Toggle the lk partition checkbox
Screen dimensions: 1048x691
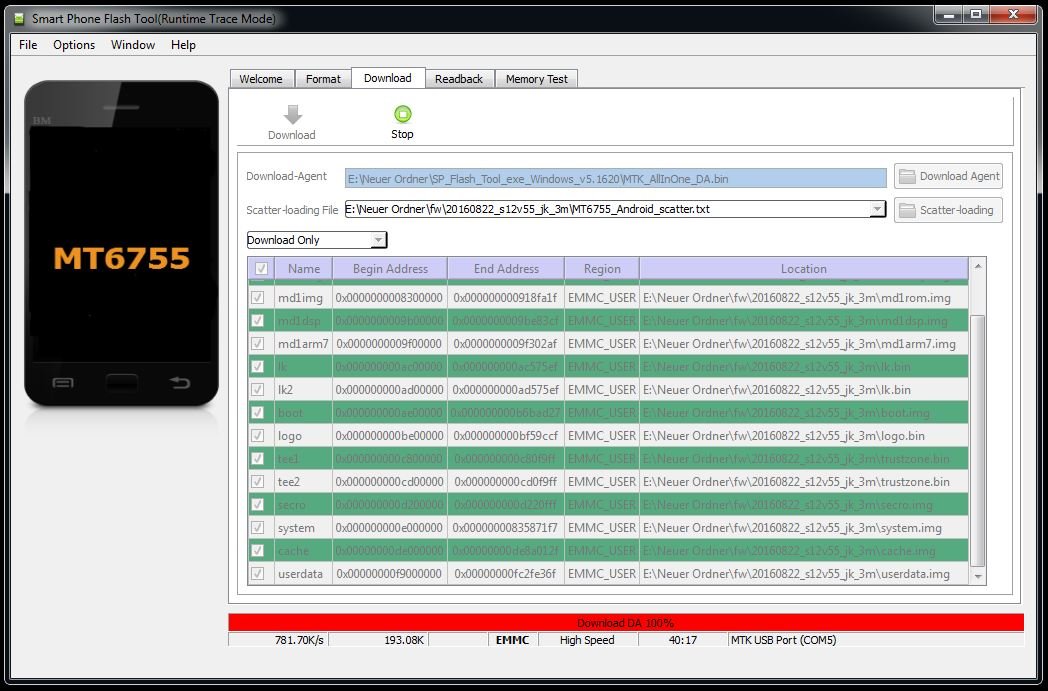click(x=257, y=366)
